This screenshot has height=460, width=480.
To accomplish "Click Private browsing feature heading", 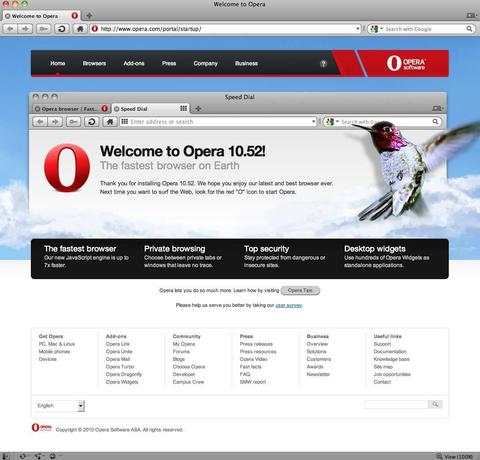I will pos(175,249).
